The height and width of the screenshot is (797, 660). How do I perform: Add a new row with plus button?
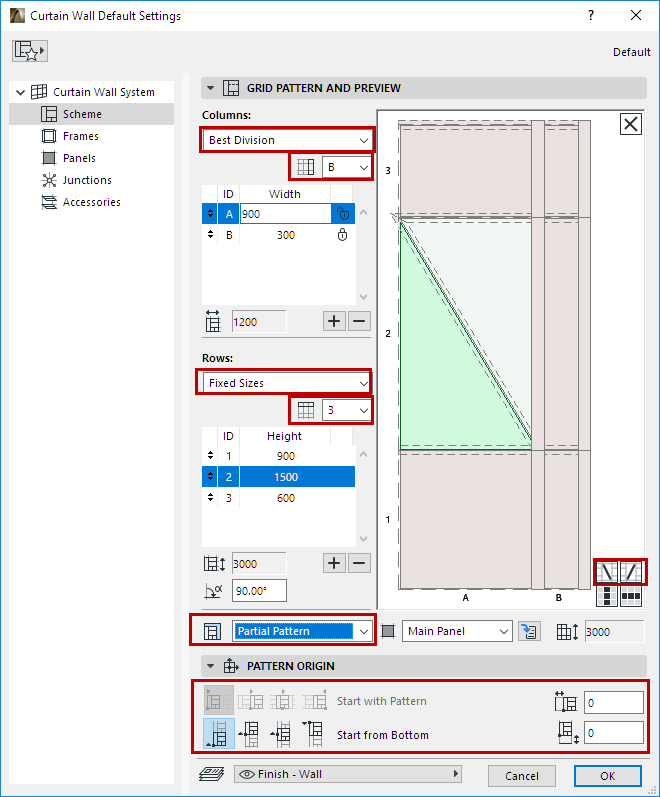pyautogui.click(x=334, y=563)
